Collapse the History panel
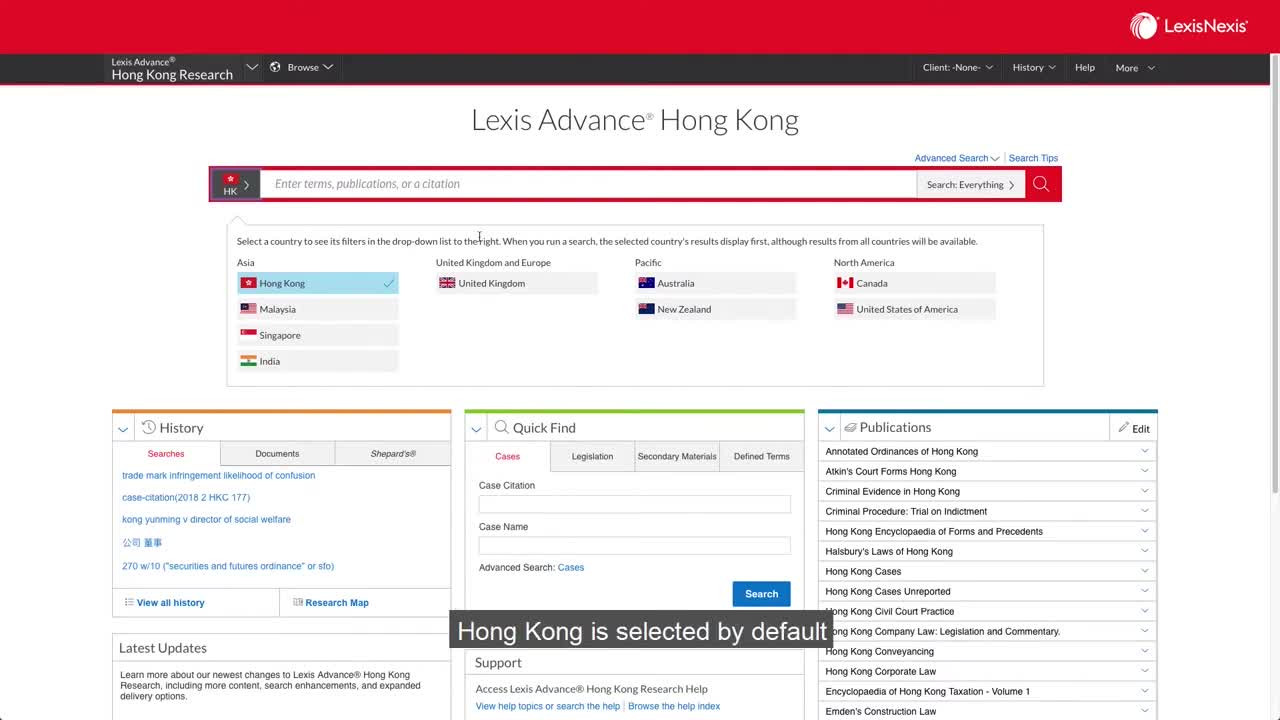The height and width of the screenshot is (720, 1280). tap(123, 429)
